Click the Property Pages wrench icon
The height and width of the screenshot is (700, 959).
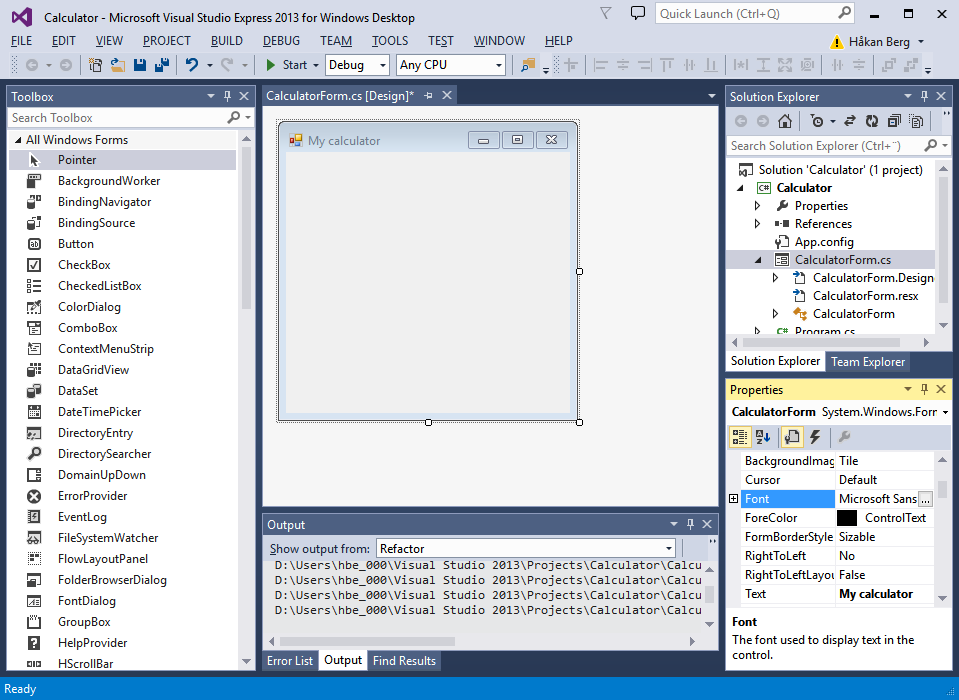click(844, 437)
